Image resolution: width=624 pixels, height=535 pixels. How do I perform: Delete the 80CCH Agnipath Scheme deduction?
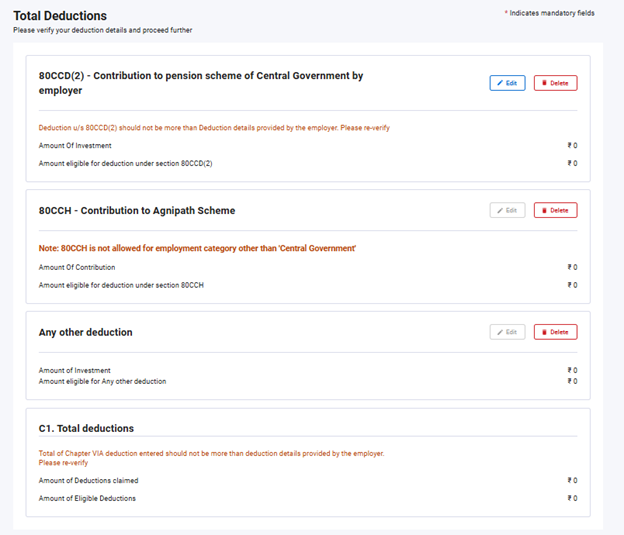click(x=556, y=210)
